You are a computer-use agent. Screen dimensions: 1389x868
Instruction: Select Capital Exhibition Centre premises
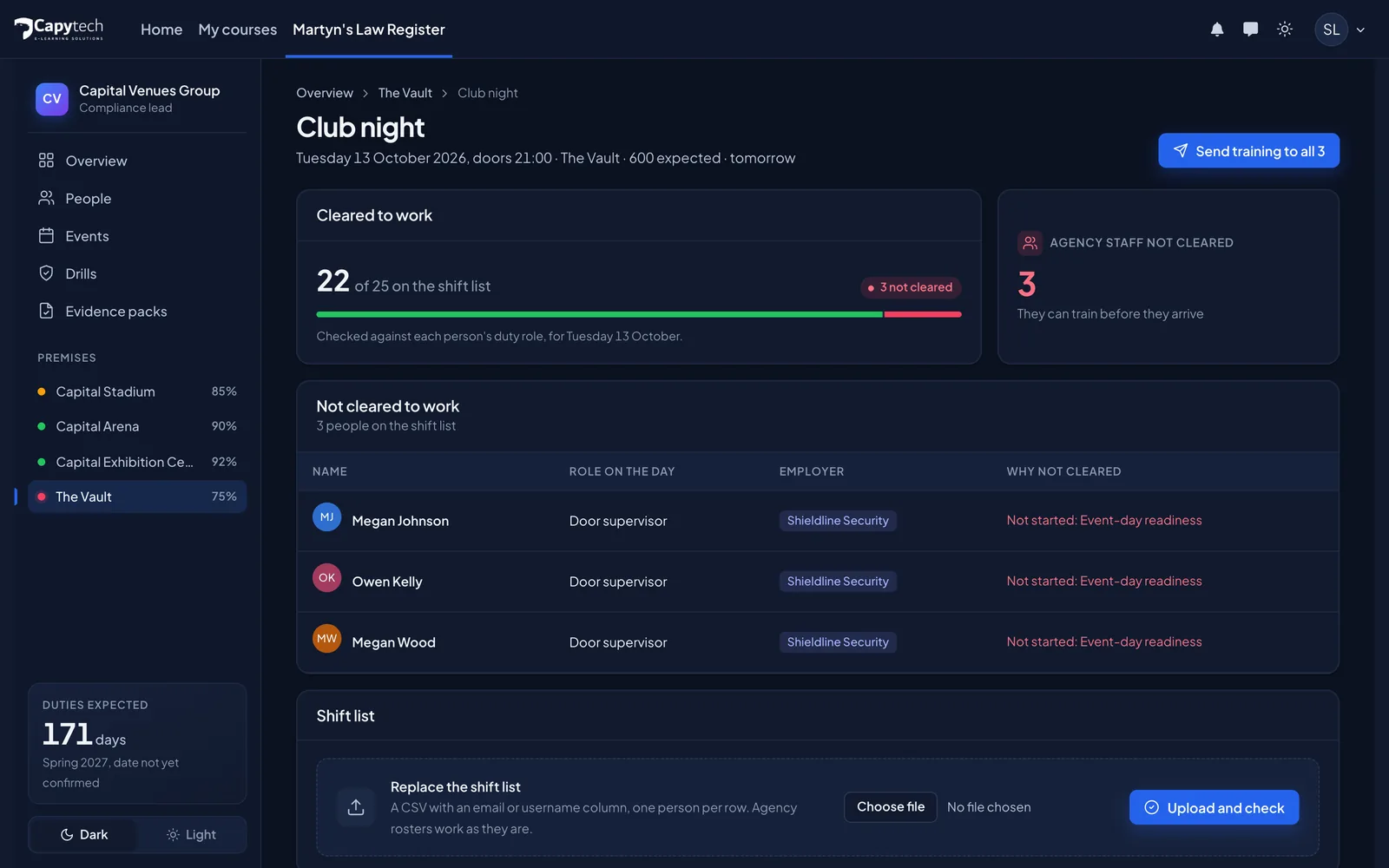[137, 462]
